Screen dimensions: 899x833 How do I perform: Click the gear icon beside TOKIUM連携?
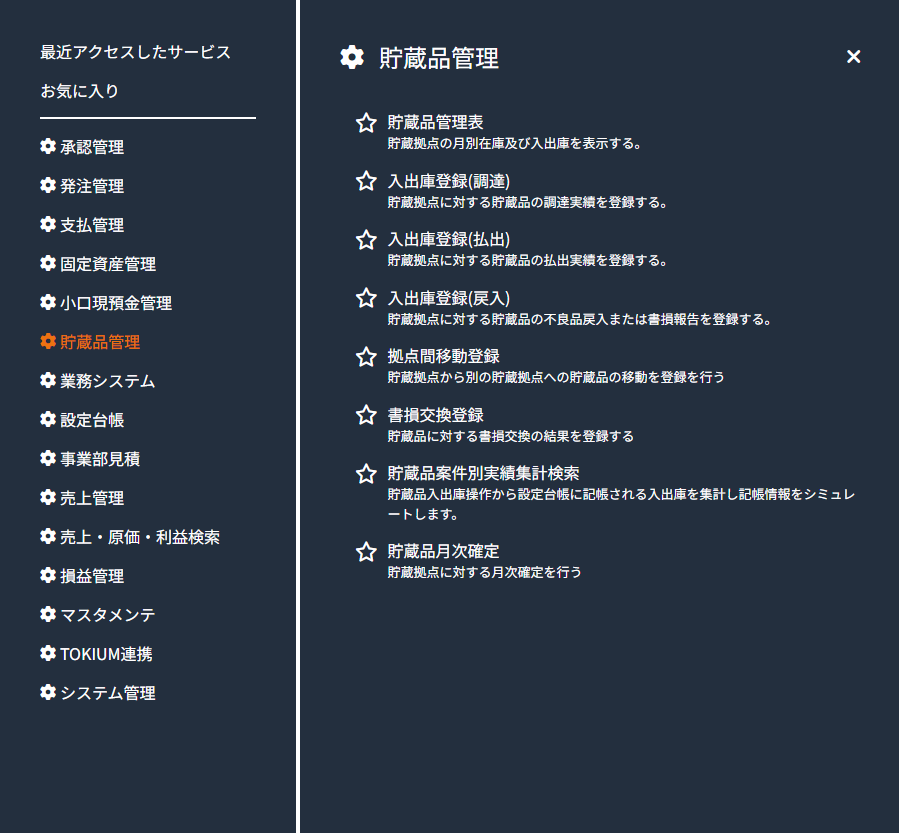pos(48,654)
